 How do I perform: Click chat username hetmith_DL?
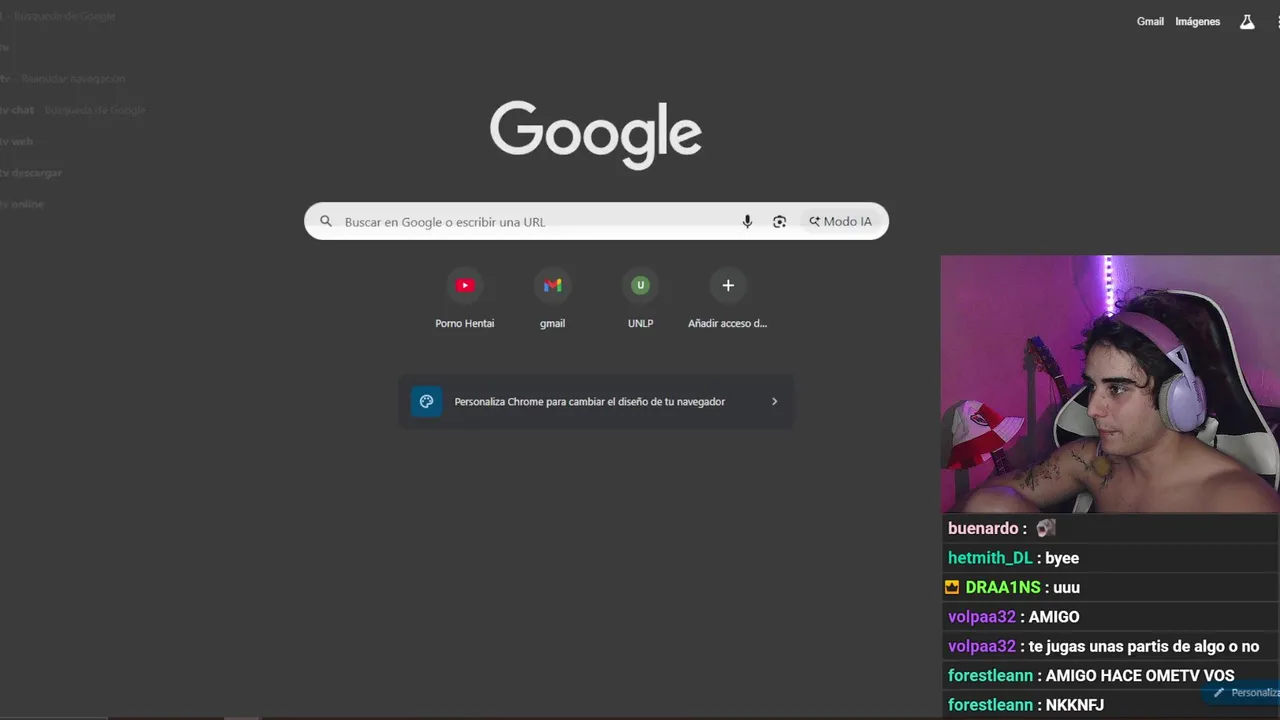pyautogui.click(x=990, y=558)
